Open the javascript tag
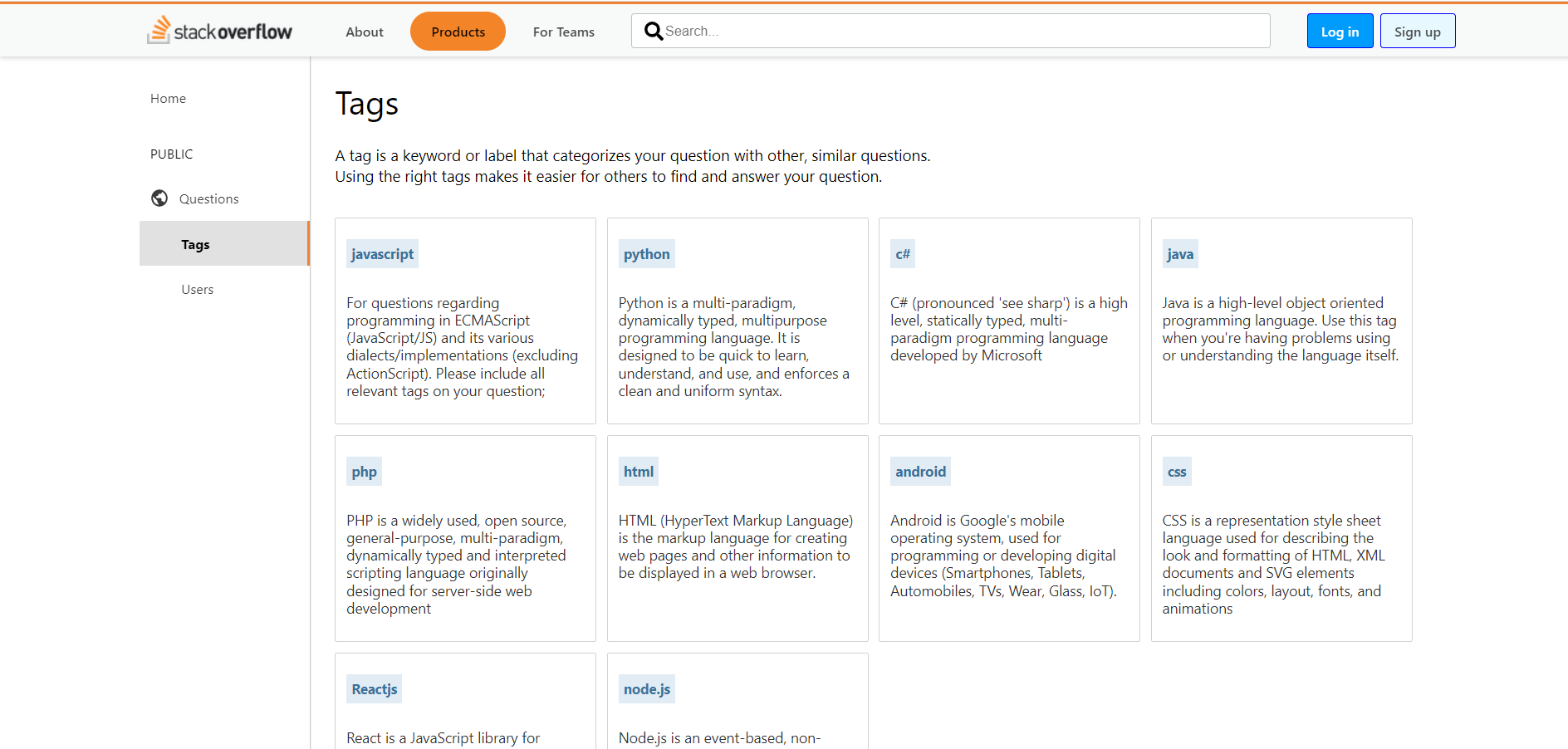This screenshot has width=1568, height=749. [x=382, y=254]
